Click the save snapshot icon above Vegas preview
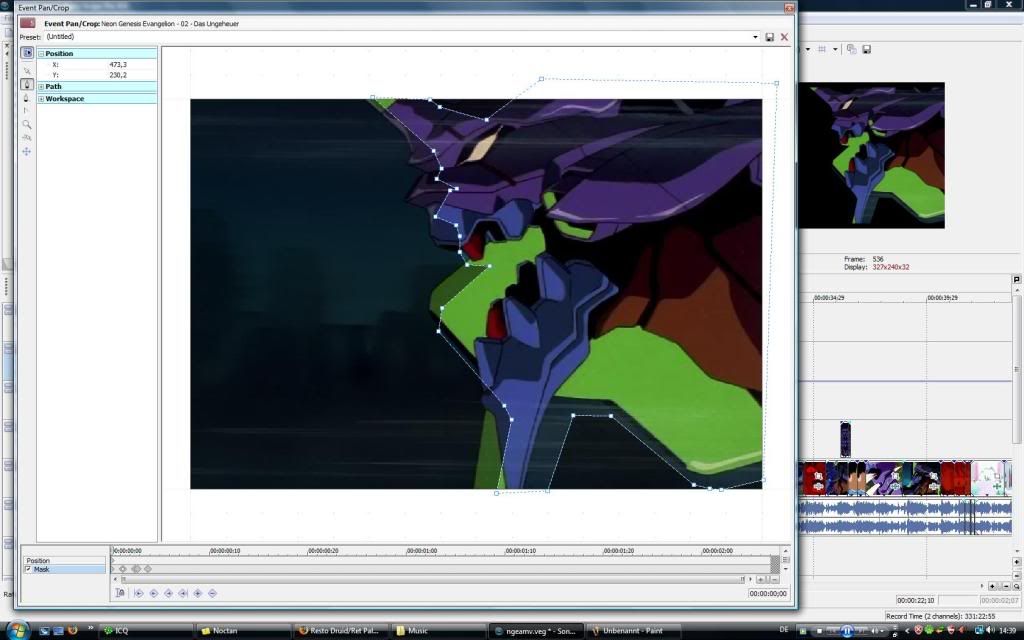 click(x=867, y=49)
